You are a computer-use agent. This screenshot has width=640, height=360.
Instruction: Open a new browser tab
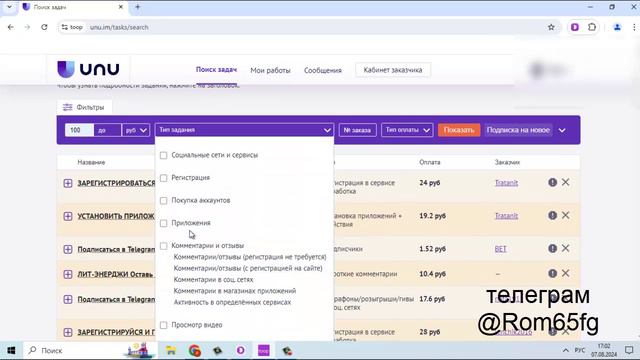point(138,7)
